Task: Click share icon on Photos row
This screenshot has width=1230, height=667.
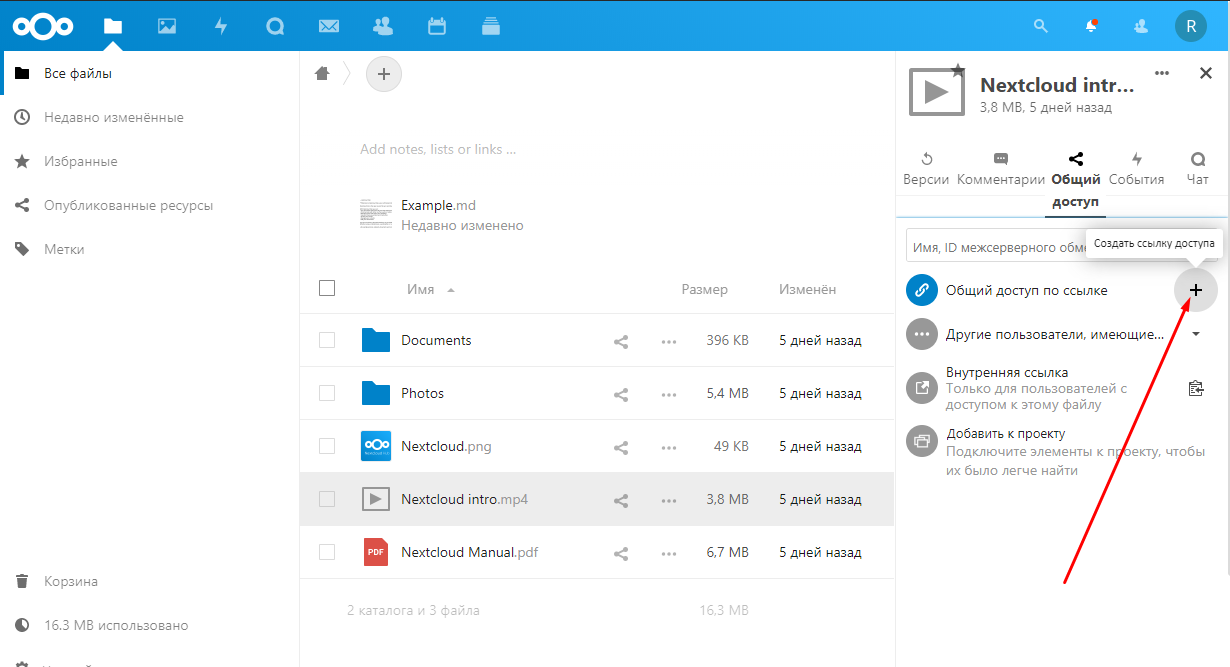Action: pos(621,394)
